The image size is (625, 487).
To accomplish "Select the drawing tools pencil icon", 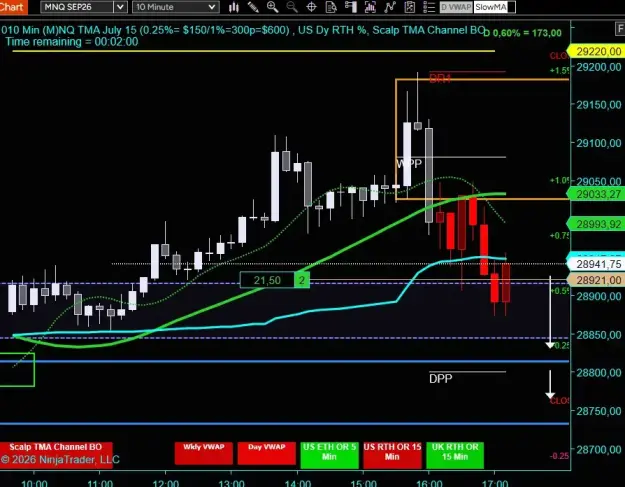I will 253,7.
